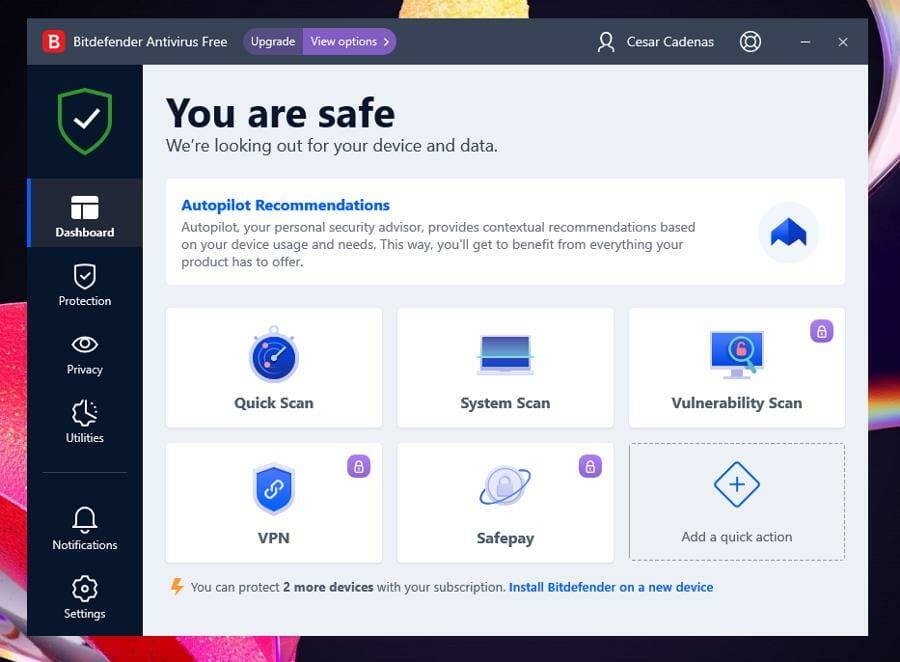Click the 'You are safe' heading

(x=281, y=113)
